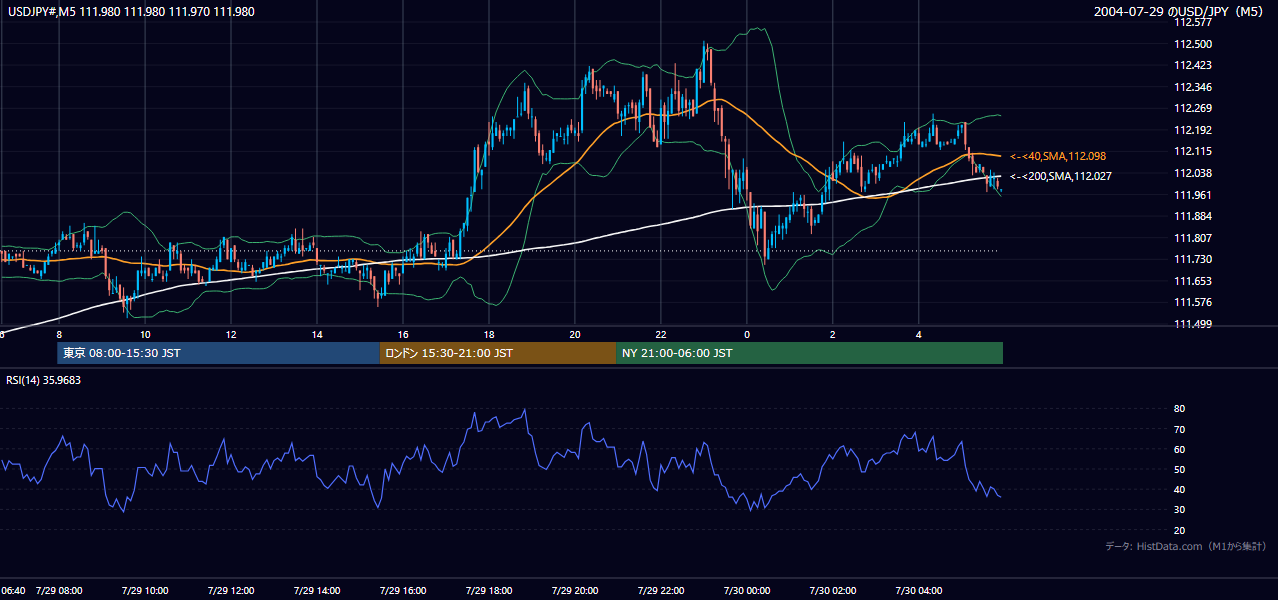Click the 7/29 16:00 bottom time label

(x=403, y=591)
